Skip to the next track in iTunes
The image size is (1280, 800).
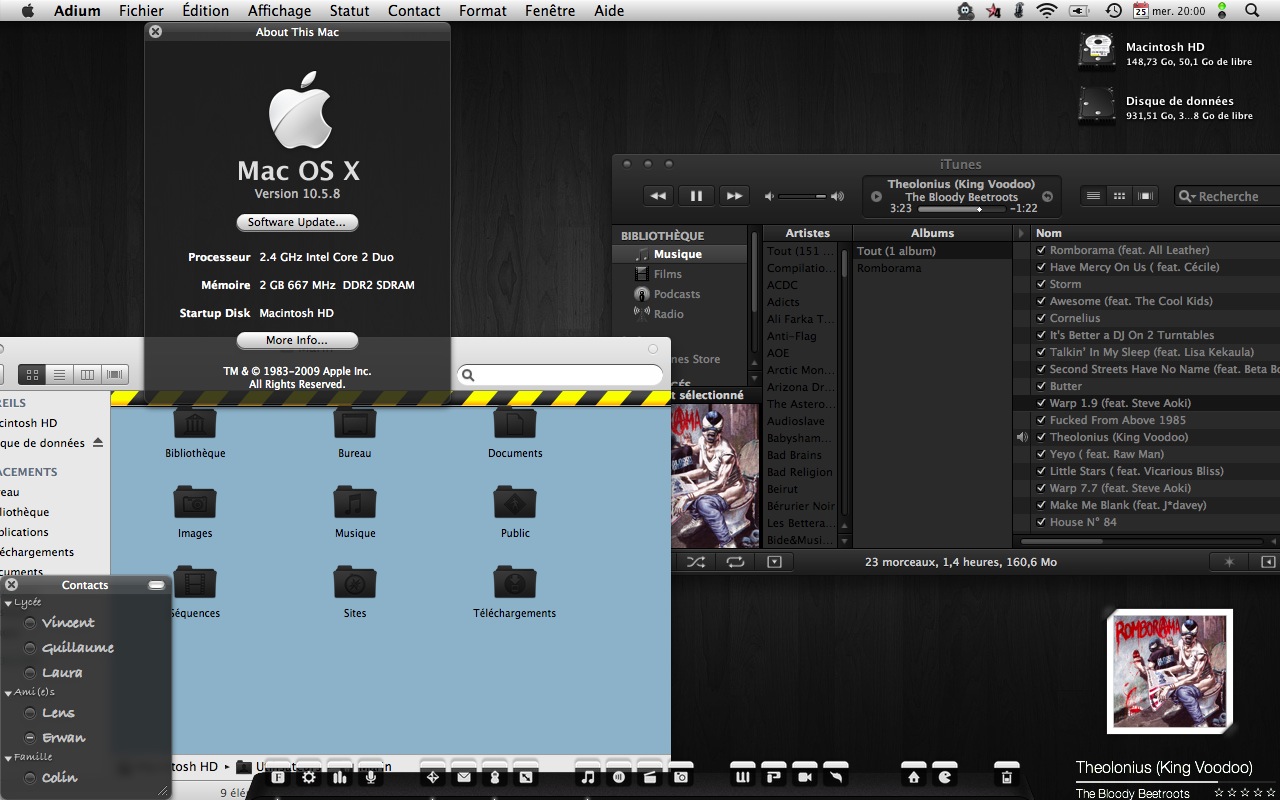735,196
